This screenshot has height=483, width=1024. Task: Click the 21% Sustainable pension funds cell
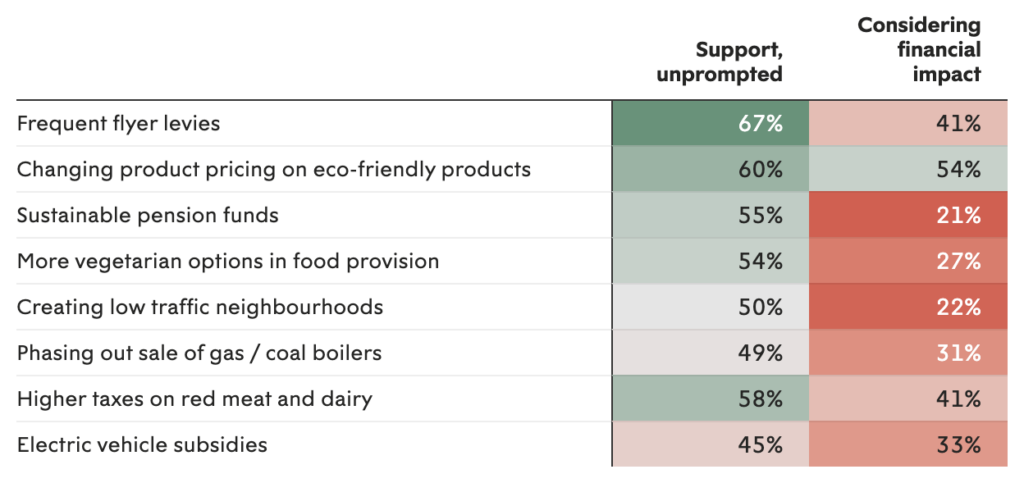906,215
